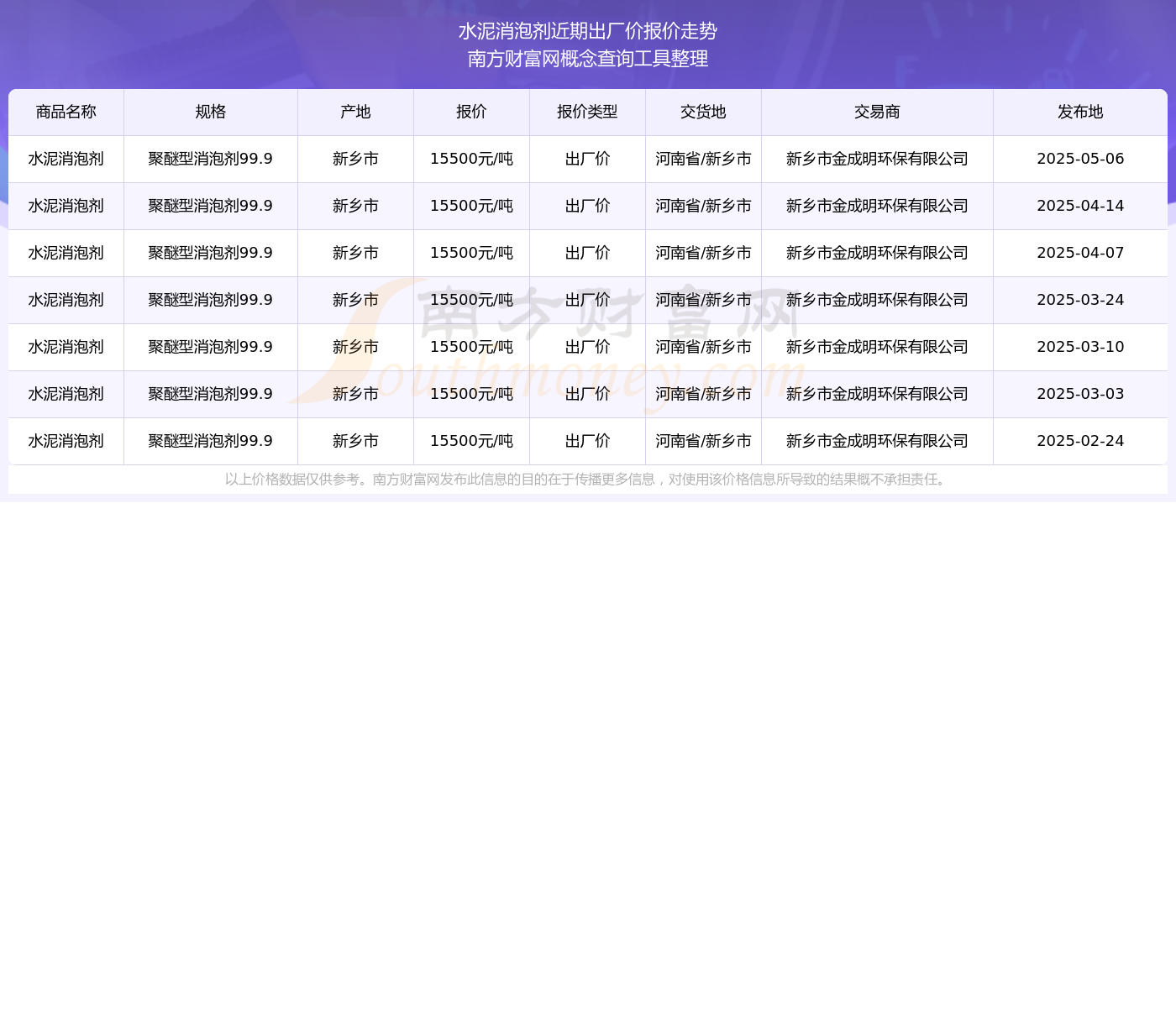The image size is (1176, 1012).
Task: Click 河南省/新乡市 in the 2025-05-06 row
Action: click(x=703, y=159)
